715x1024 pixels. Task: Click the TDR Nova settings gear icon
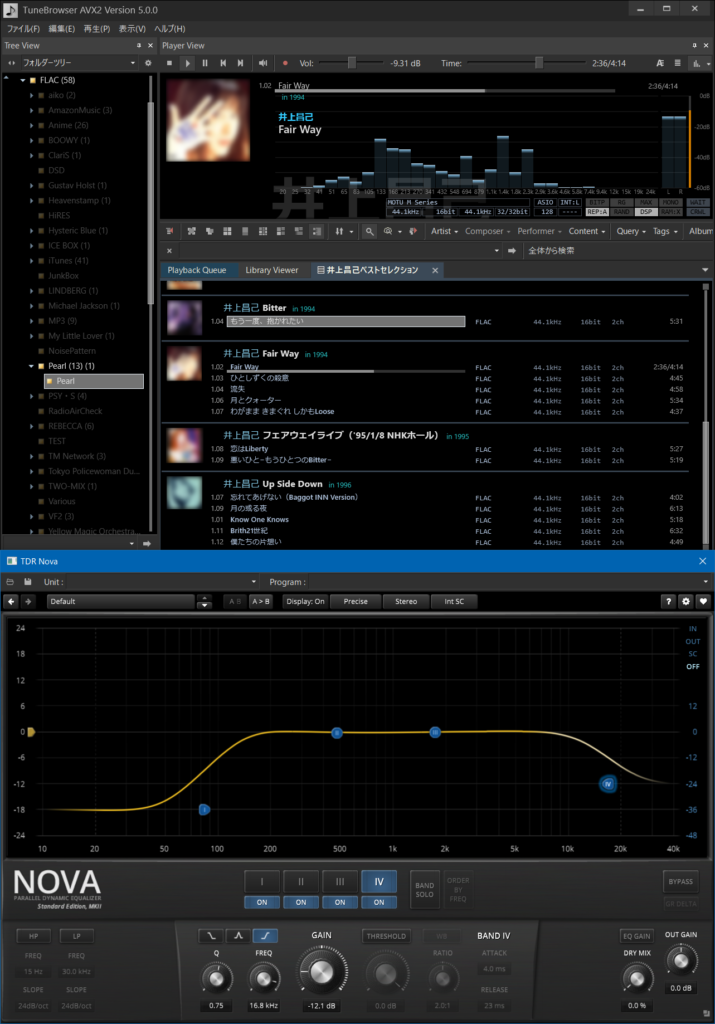click(686, 601)
